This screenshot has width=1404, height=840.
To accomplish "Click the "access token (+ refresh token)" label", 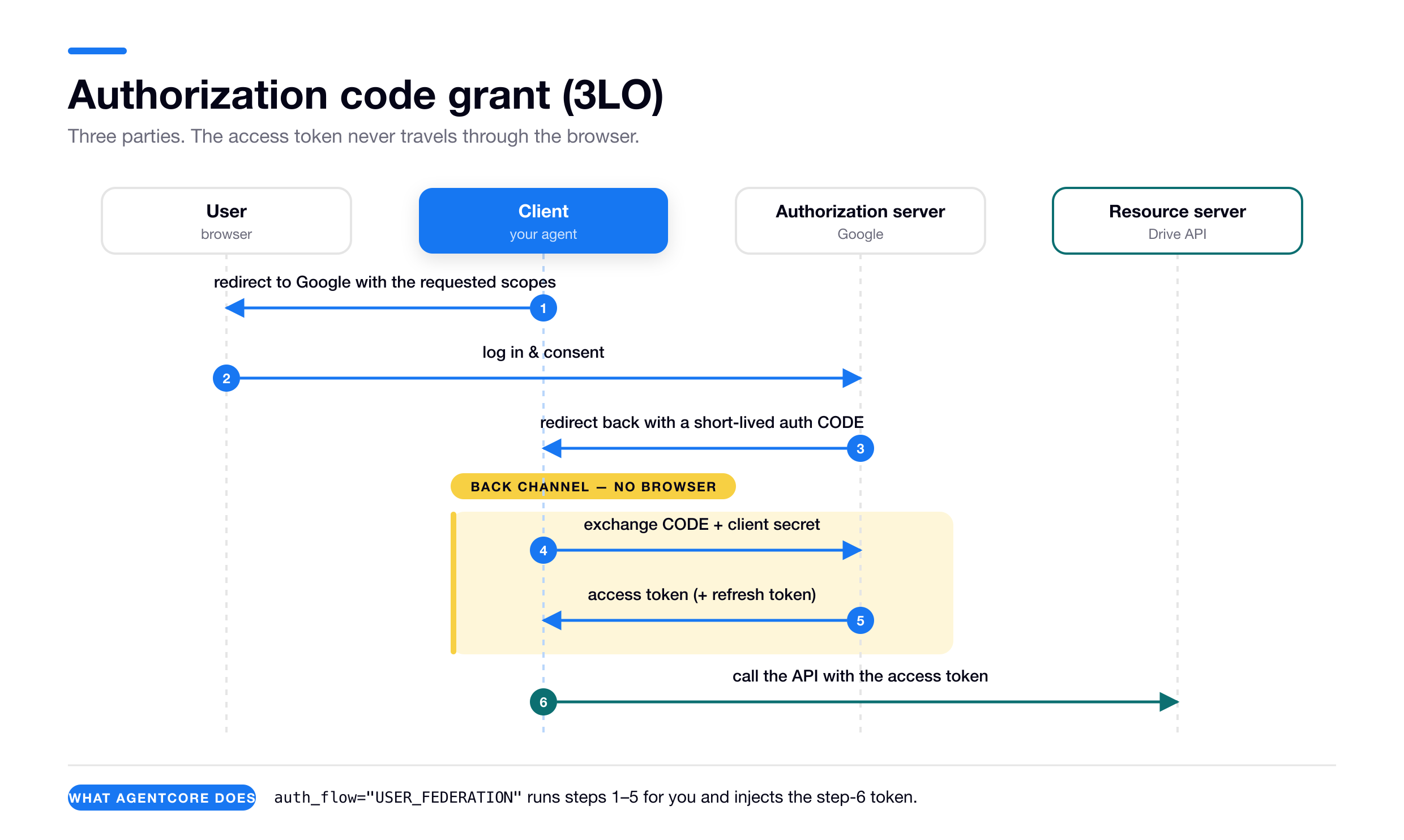I will click(702, 594).
